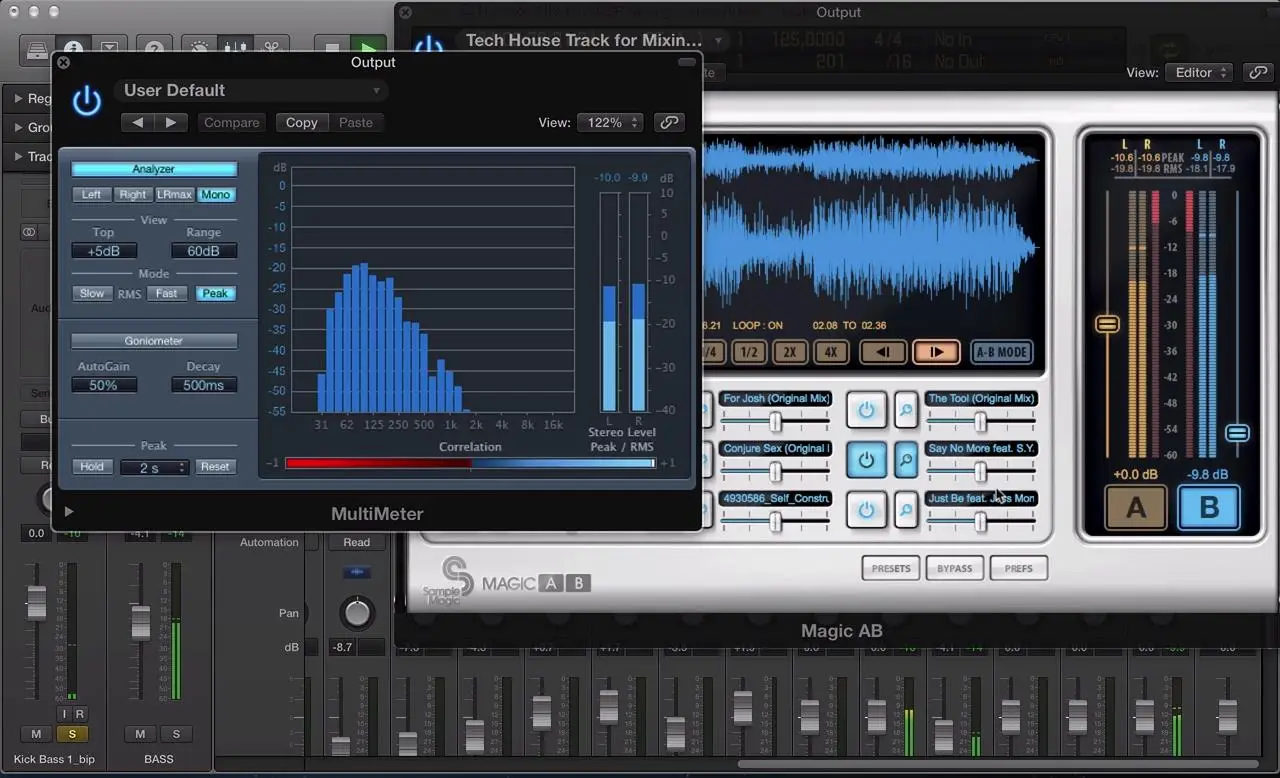
Task: Open Magic AB View Editor dropdown
Action: point(1198,72)
